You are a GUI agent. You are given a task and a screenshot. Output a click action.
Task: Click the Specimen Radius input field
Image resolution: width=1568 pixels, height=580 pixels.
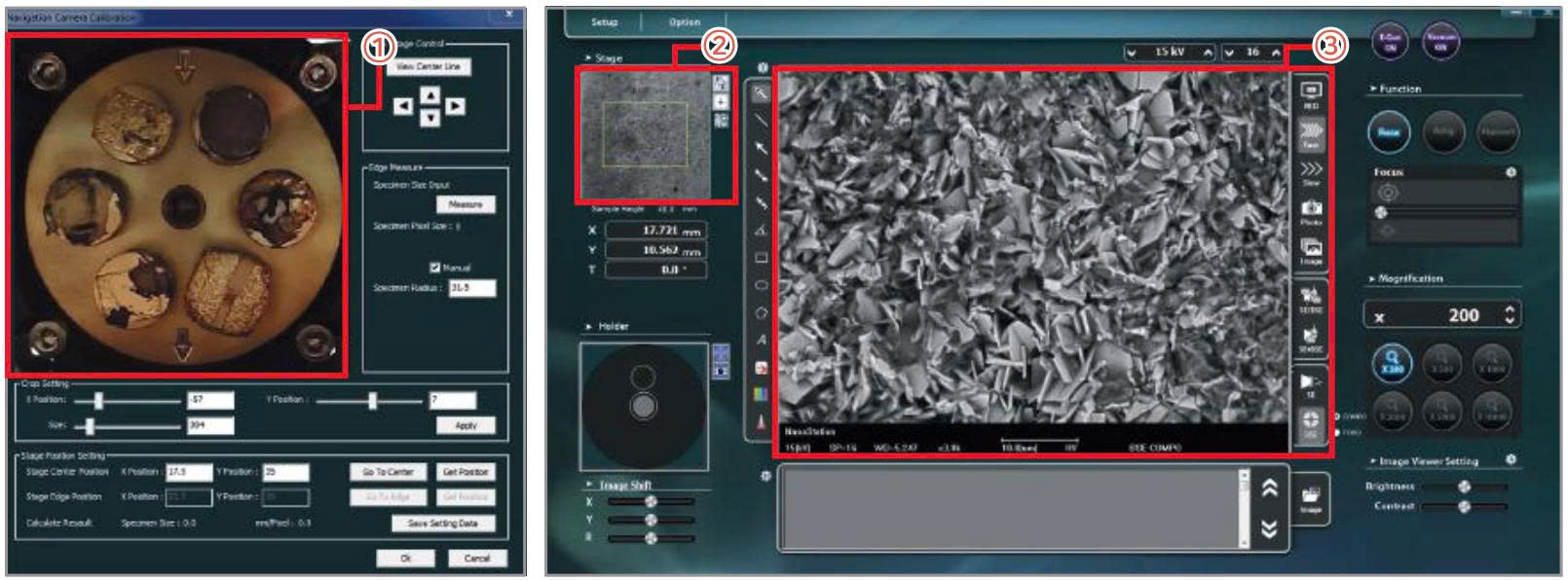pyautogui.click(x=472, y=288)
